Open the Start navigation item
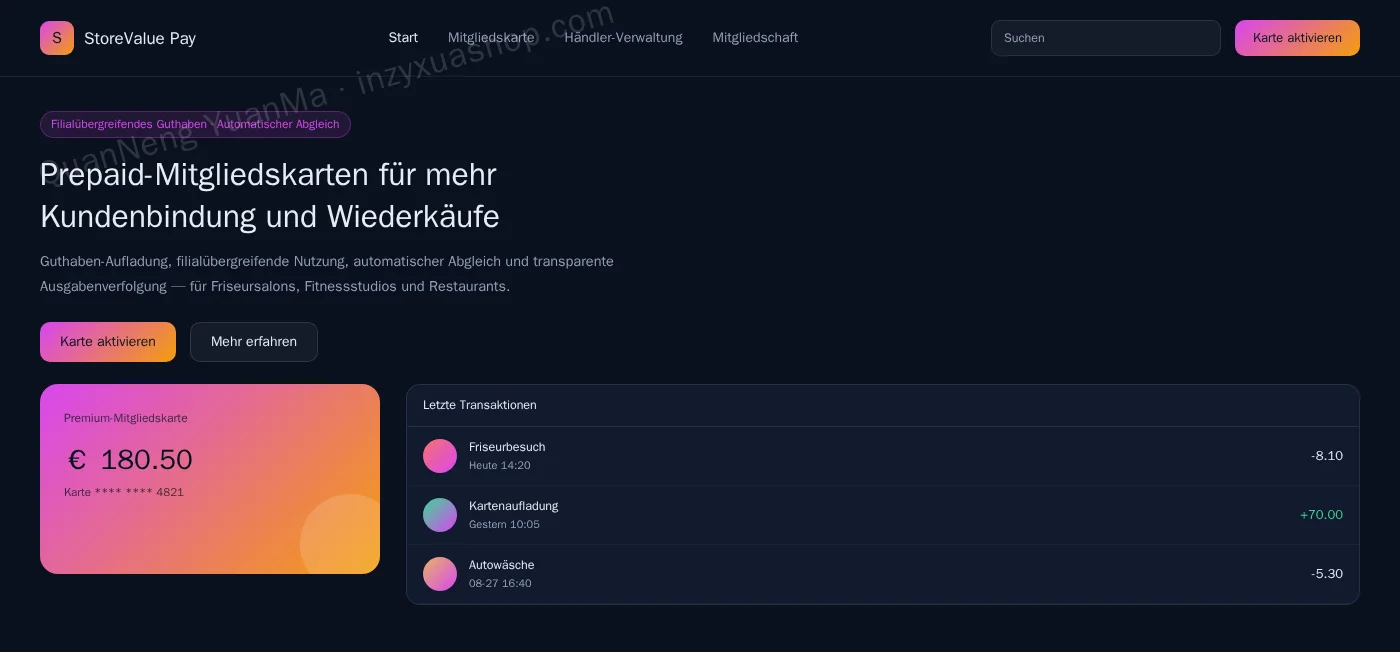The image size is (1400, 652). coord(403,38)
